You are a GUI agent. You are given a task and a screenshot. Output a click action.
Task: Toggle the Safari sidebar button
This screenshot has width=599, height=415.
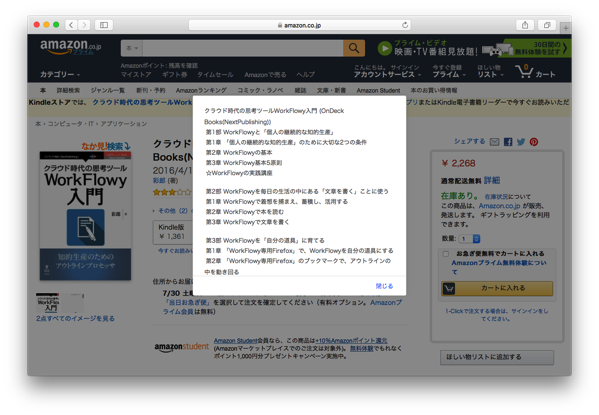tap(104, 25)
